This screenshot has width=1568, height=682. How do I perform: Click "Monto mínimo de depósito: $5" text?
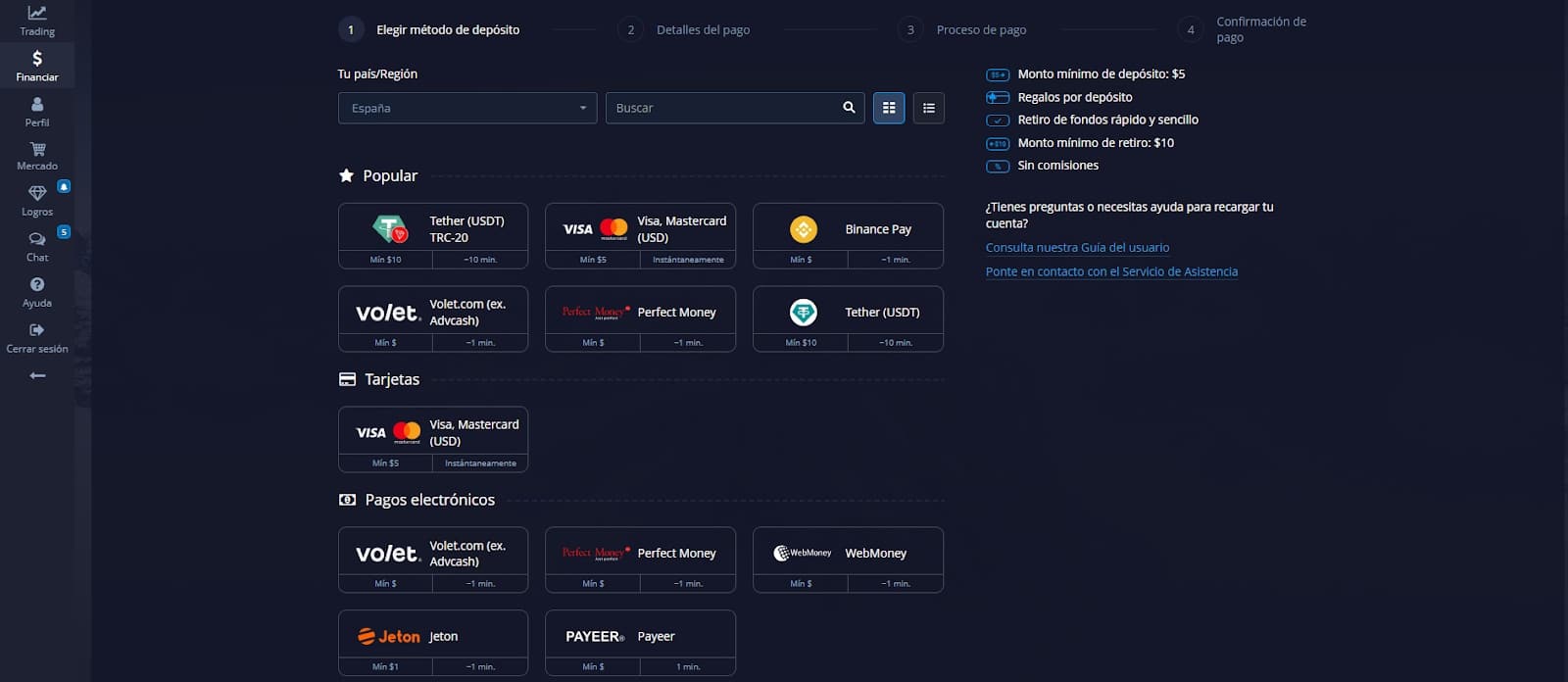[x=1102, y=73]
